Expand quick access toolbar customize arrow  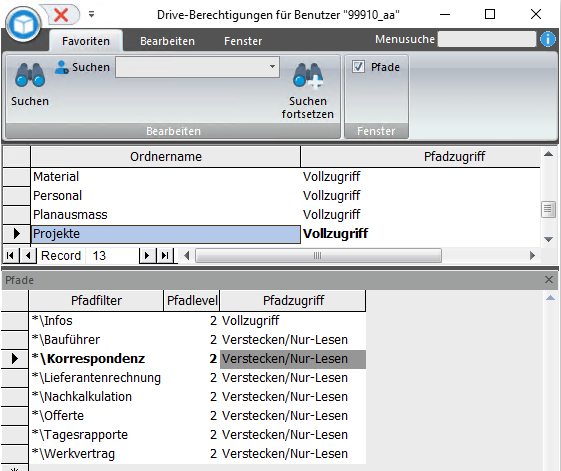pos(92,14)
